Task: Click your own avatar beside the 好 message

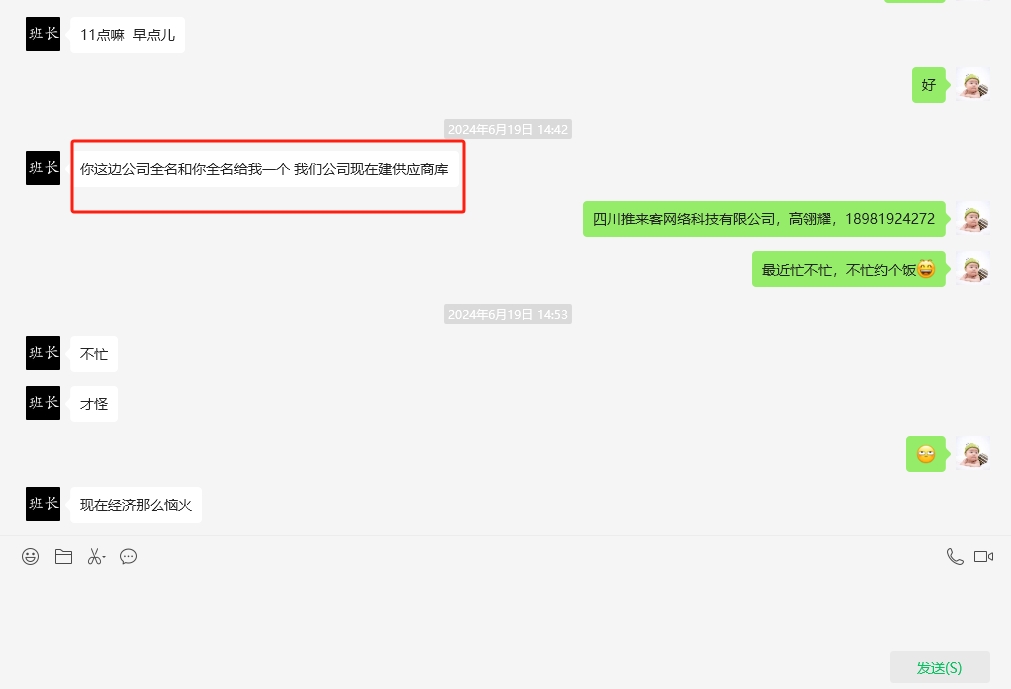Action: click(972, 84)
